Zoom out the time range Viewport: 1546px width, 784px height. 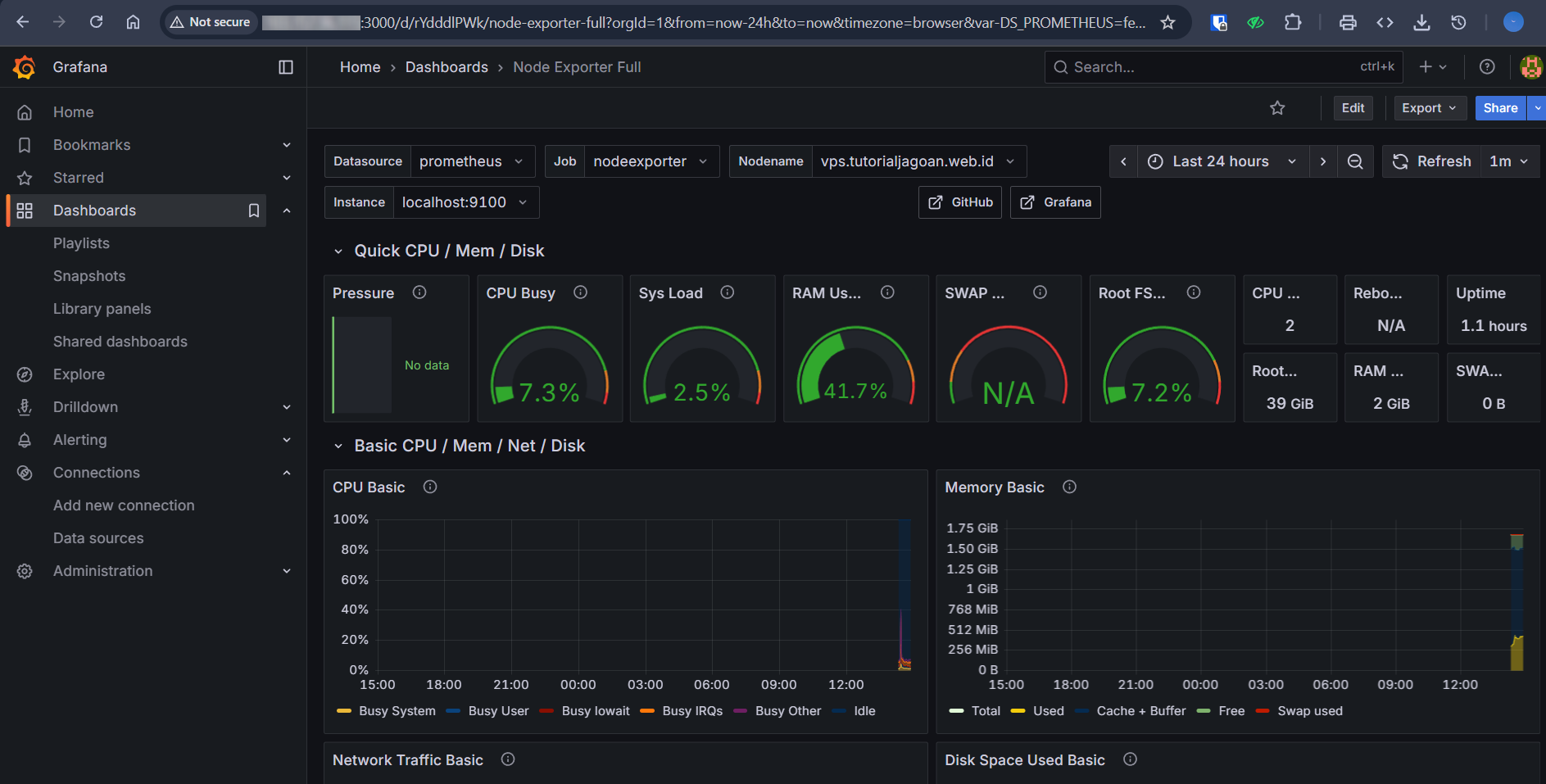pos(1355,161)
